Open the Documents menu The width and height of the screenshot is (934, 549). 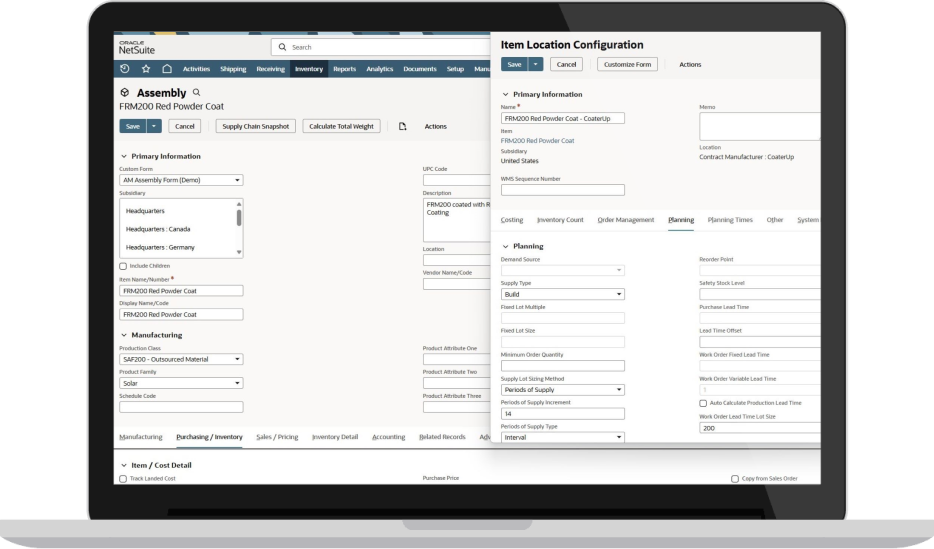click(x=420, y=69)
